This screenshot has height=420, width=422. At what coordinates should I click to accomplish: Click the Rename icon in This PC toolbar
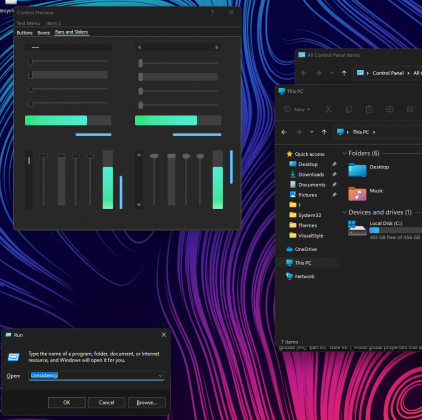point(389,109)
